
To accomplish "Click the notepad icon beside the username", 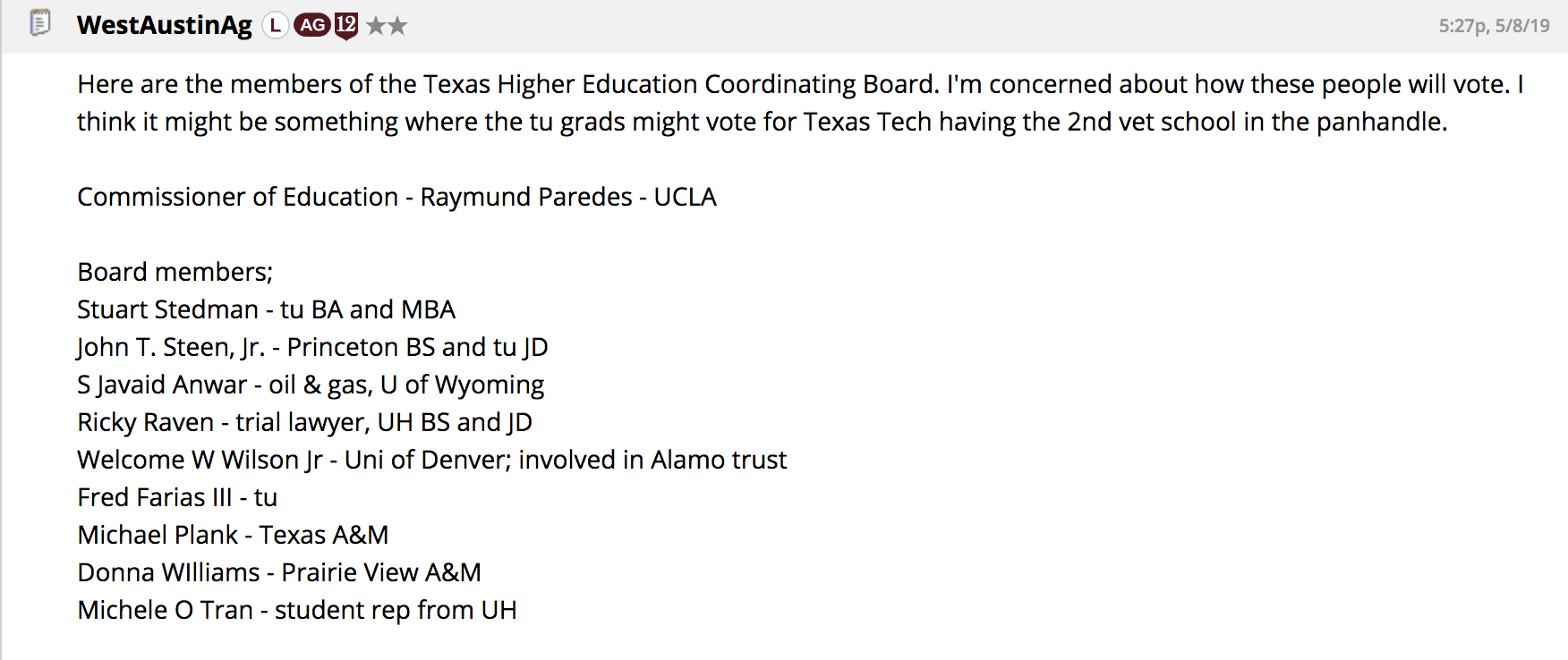I will 39,22.
